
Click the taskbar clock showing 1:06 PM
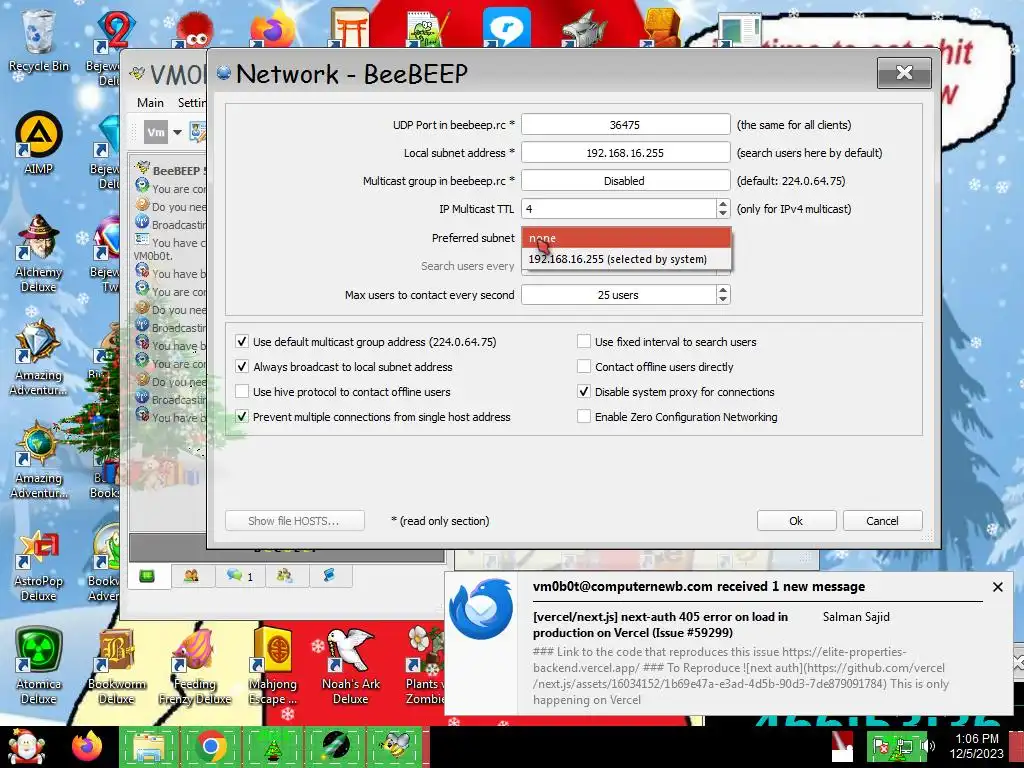(x=976, y=746)
